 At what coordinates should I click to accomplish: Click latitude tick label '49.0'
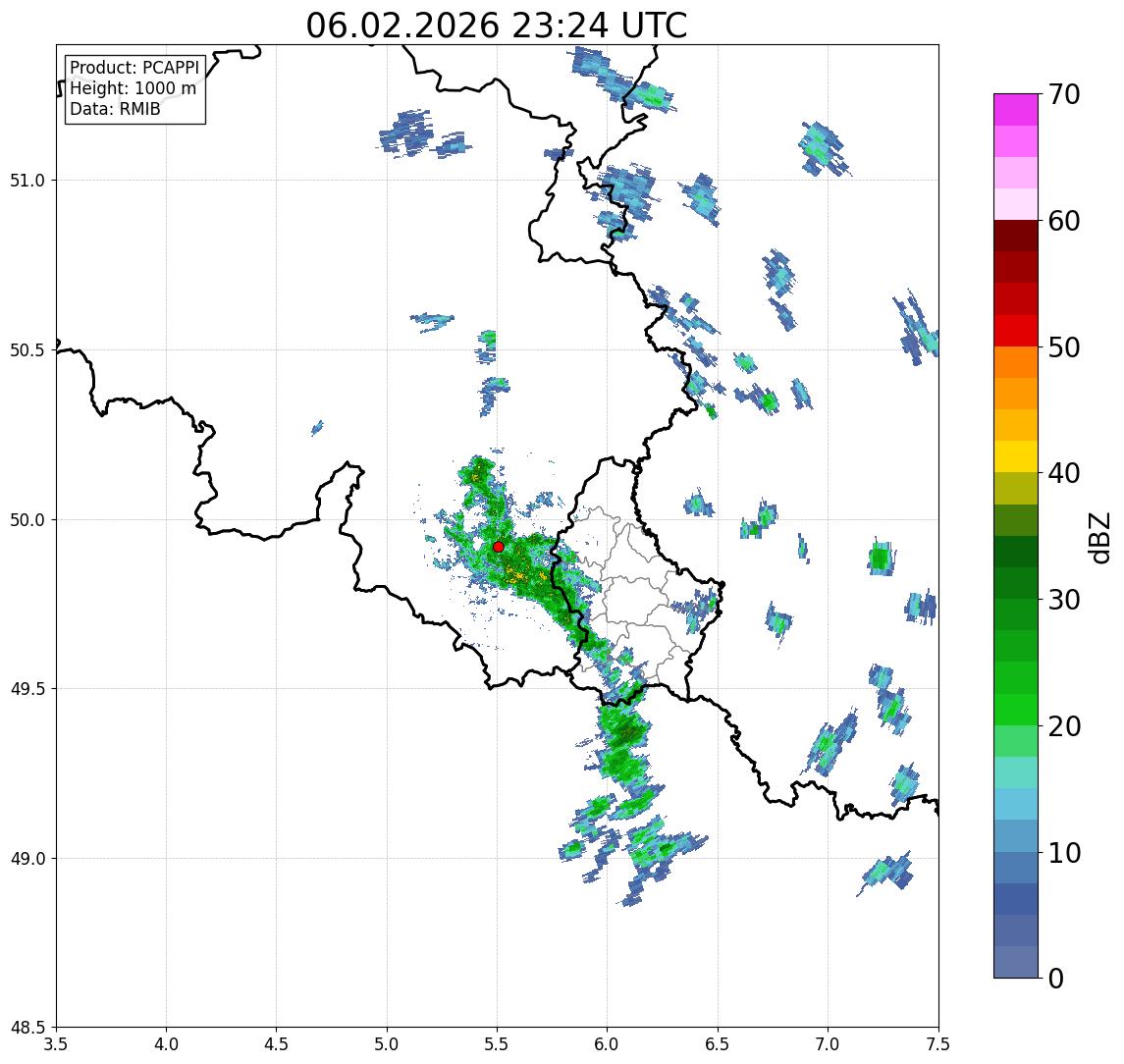point(27,858)
